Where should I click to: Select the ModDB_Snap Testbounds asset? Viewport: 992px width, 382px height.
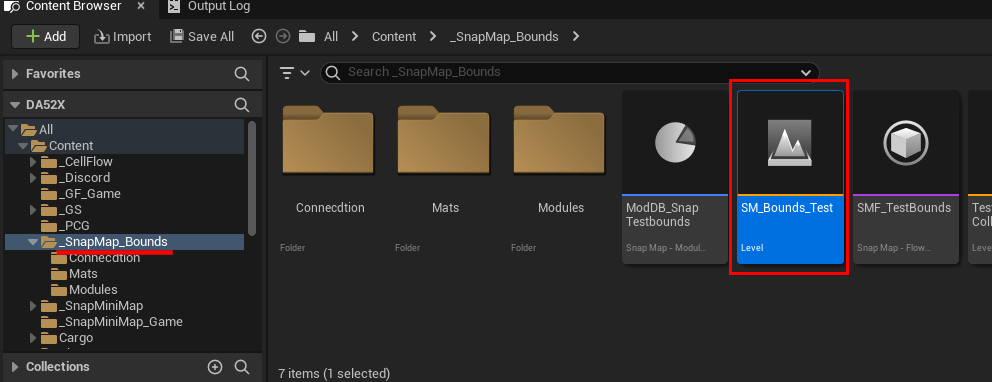click(675, 177)
